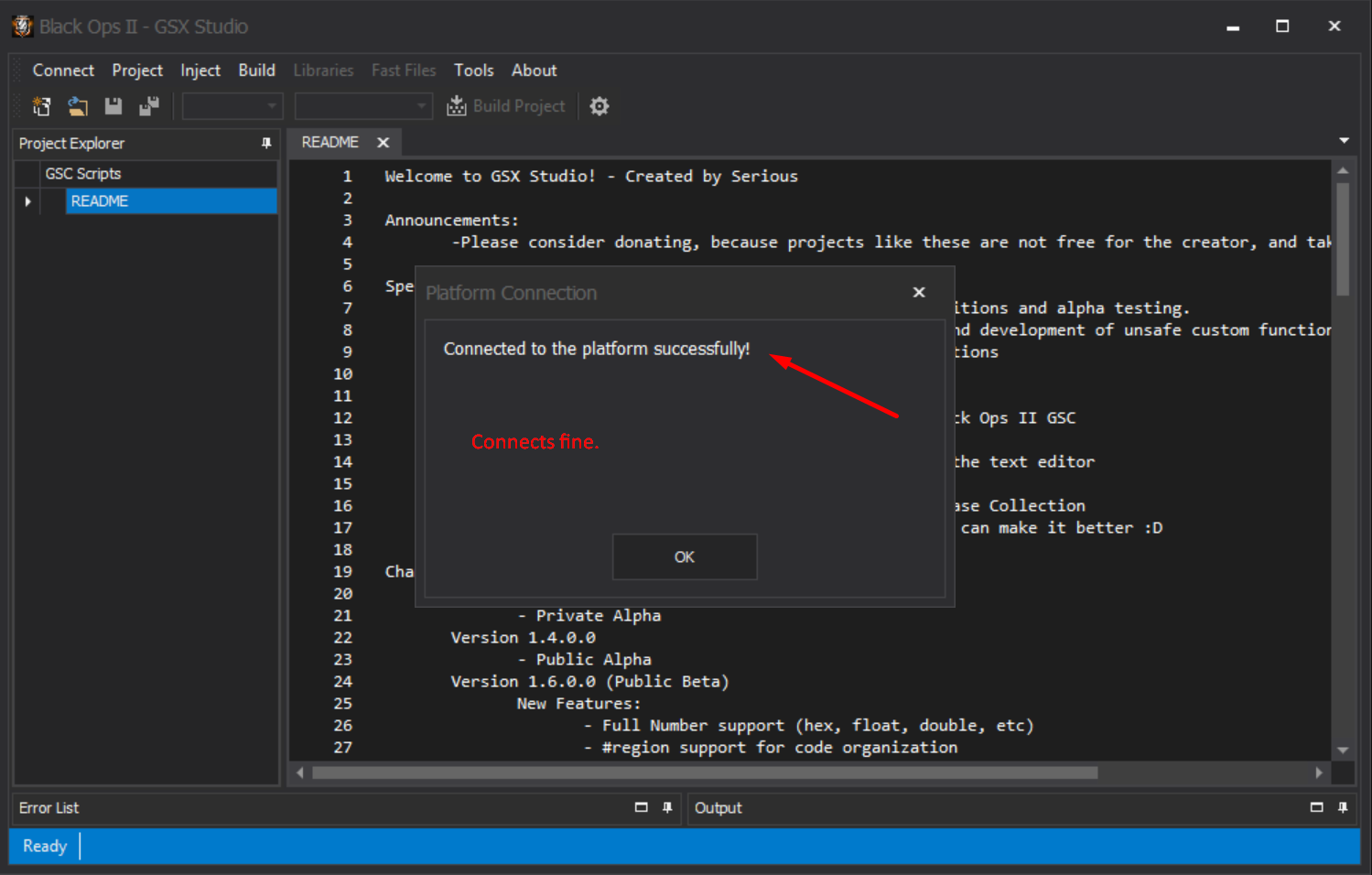Open the Tools menu

point(473,70)
